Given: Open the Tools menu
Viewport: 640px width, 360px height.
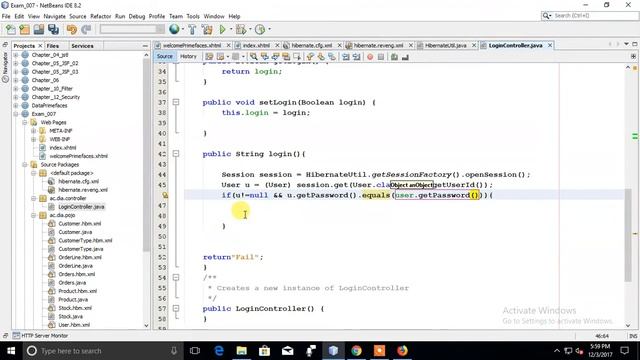Looking at the screenshot, I should [x=193, y=16].
